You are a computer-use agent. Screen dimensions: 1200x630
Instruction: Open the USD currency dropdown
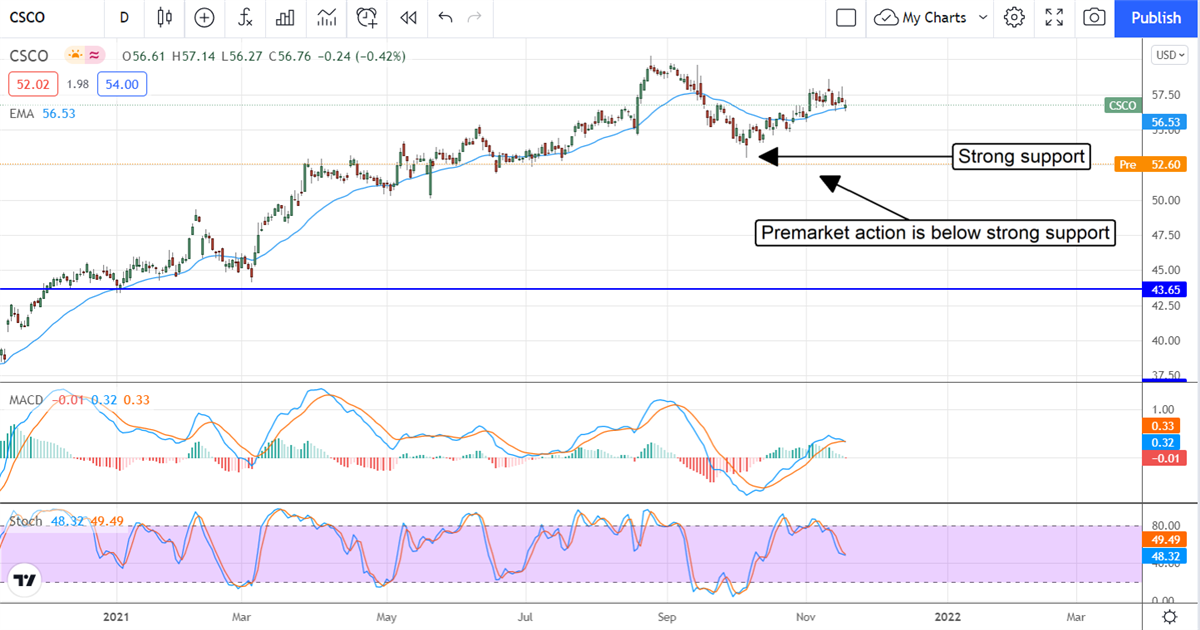[1168, 55]
